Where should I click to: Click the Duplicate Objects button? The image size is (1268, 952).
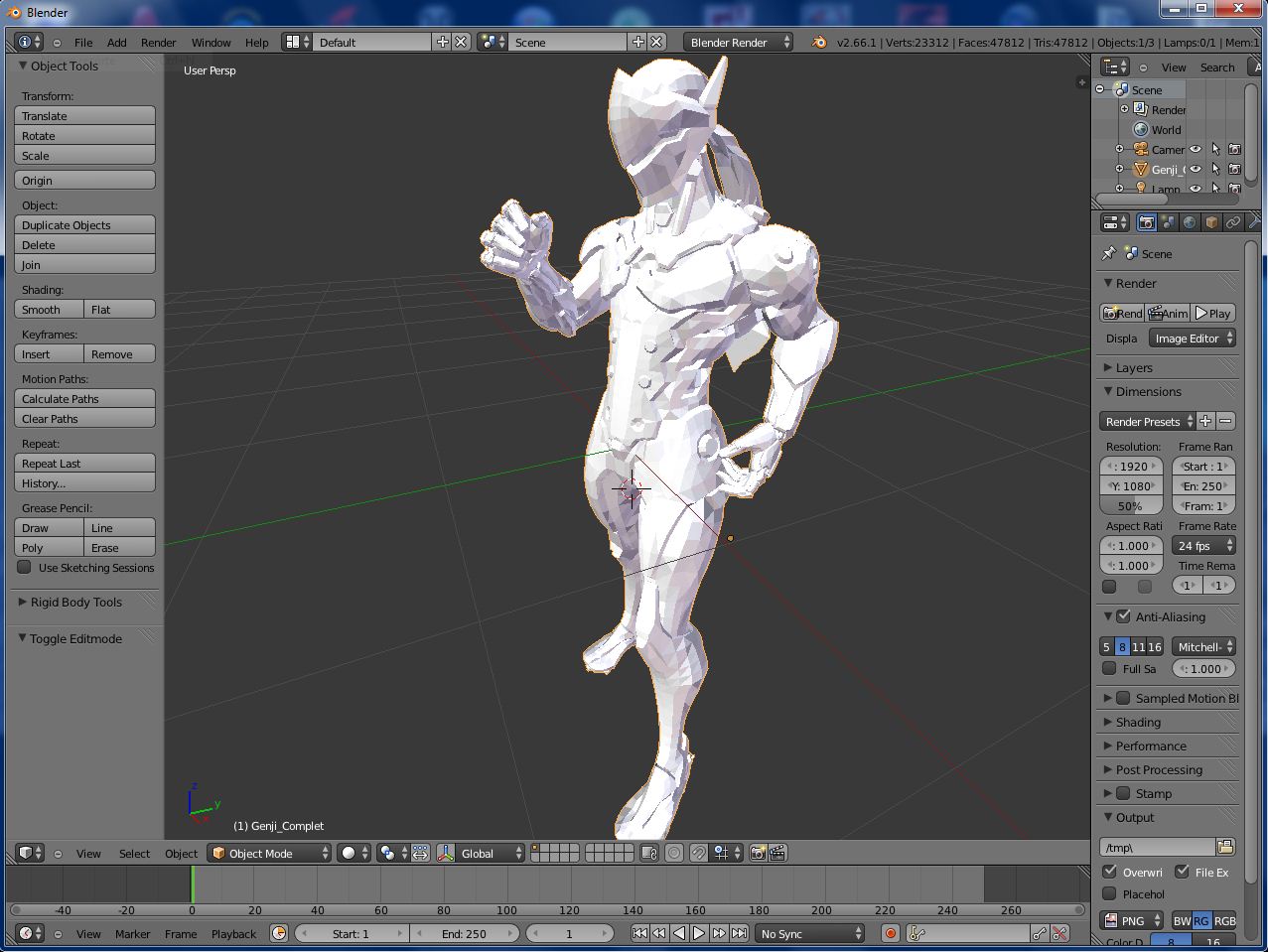pyautogui.click(x=85, y=225)
